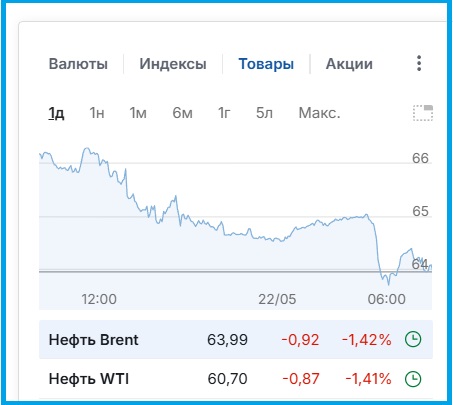Click the chart line near 22/05
This screenshot has height=405, width=453.
click(277, 240)
